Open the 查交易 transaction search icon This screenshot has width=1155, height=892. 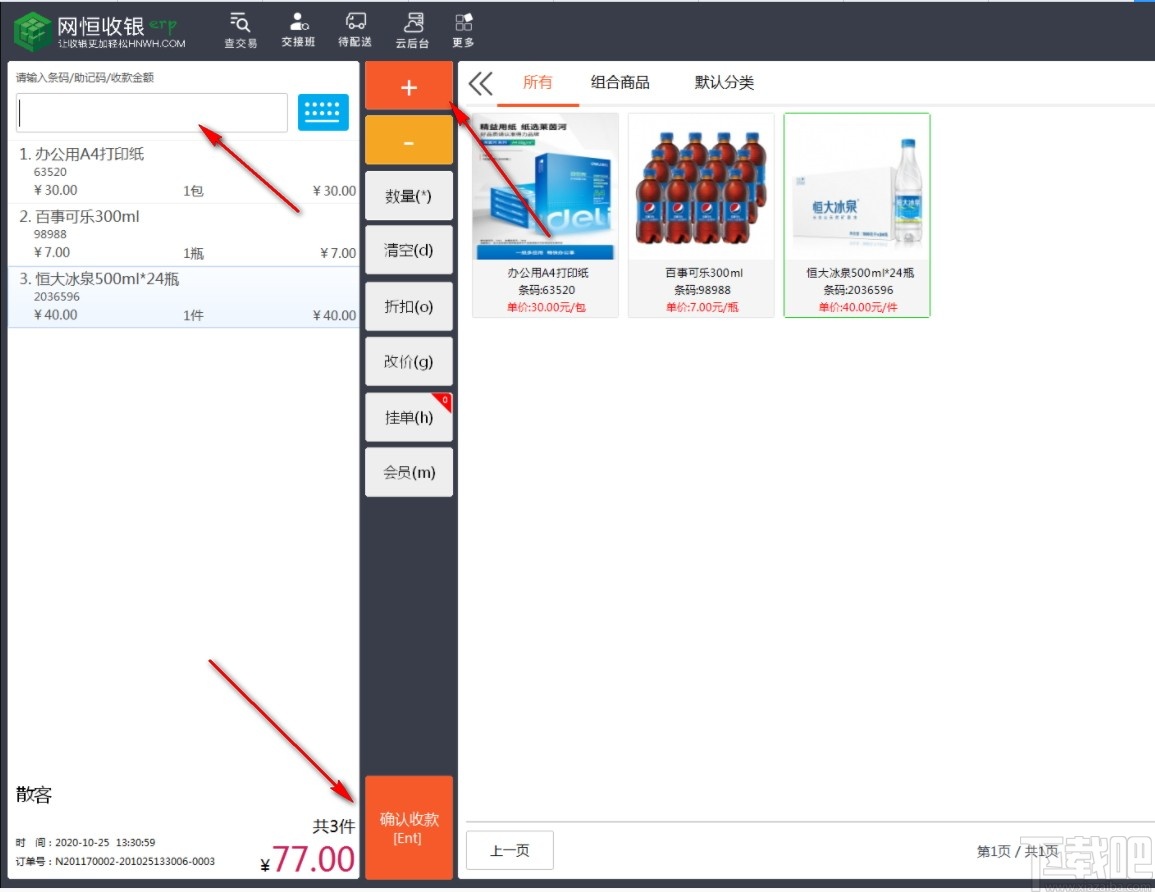[x=240, y=30]
